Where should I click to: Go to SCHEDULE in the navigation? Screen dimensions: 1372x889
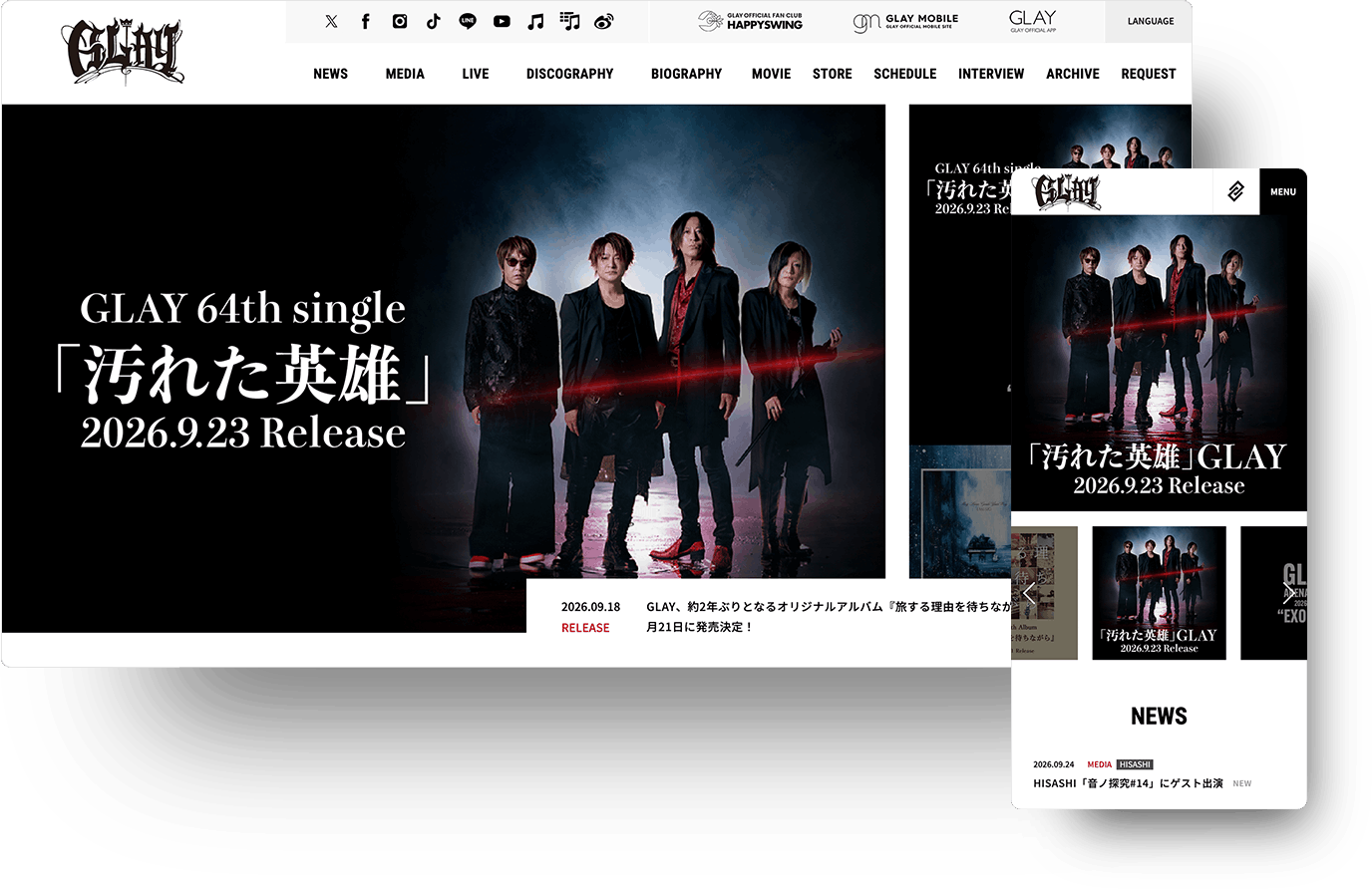tap(904, 74)
